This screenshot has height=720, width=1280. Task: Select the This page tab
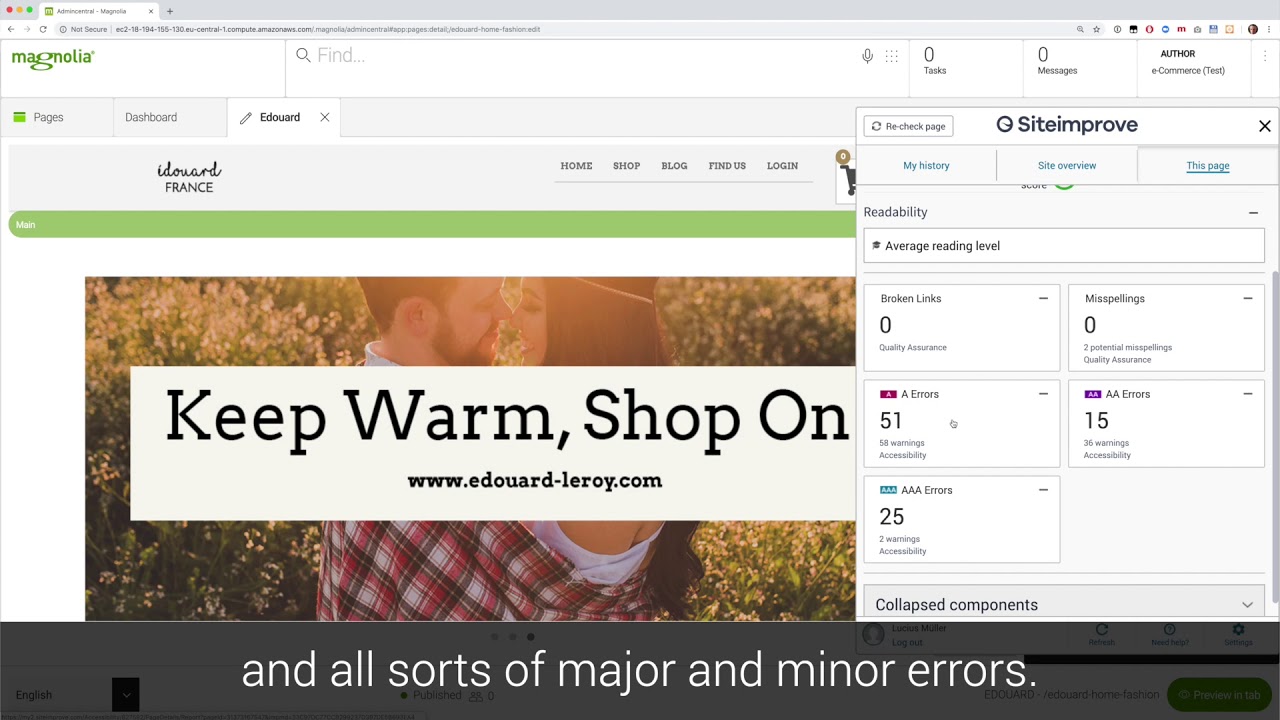point(1208,166)
